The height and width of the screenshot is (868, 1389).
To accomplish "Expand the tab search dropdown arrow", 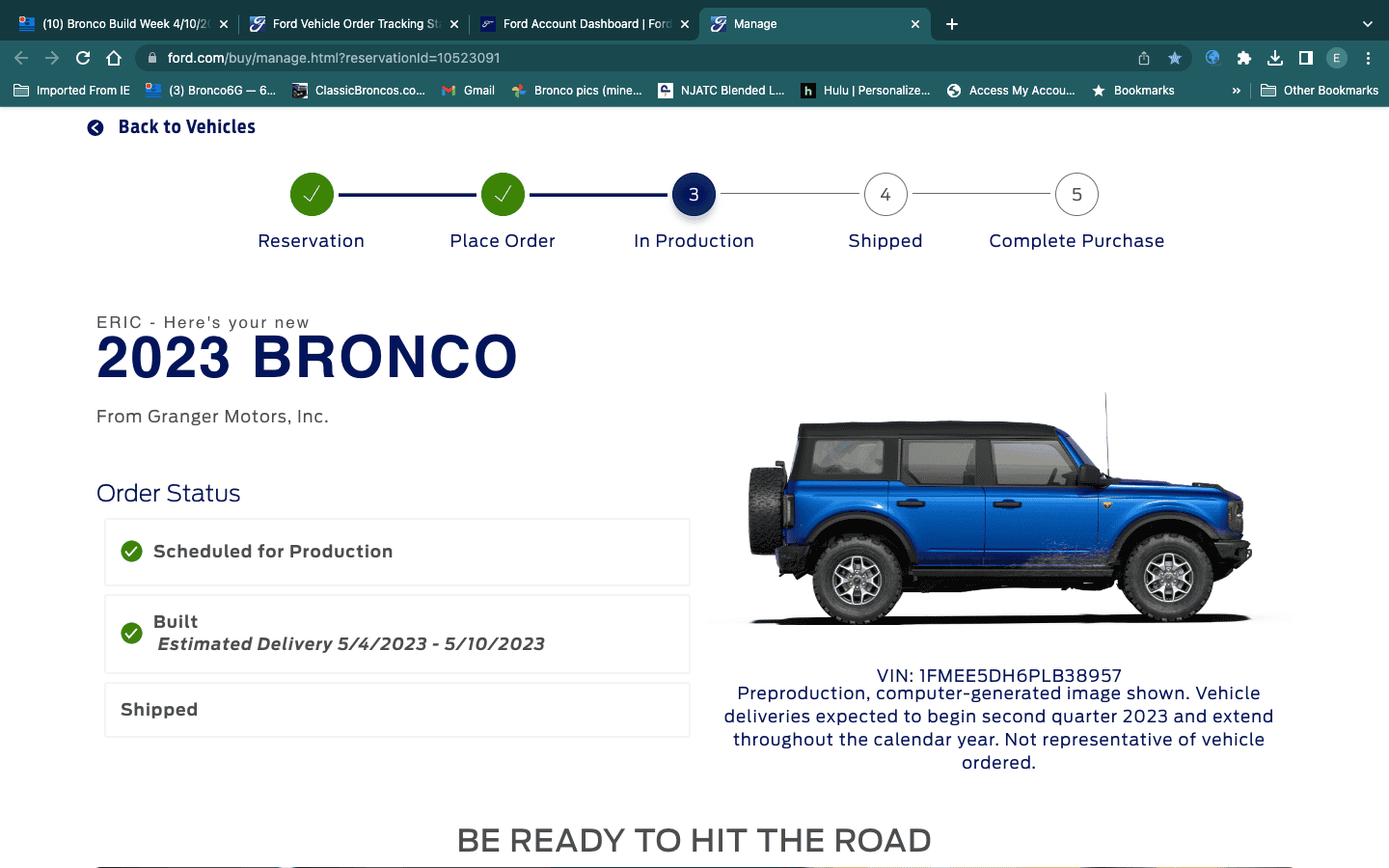I will point(1368,24).
